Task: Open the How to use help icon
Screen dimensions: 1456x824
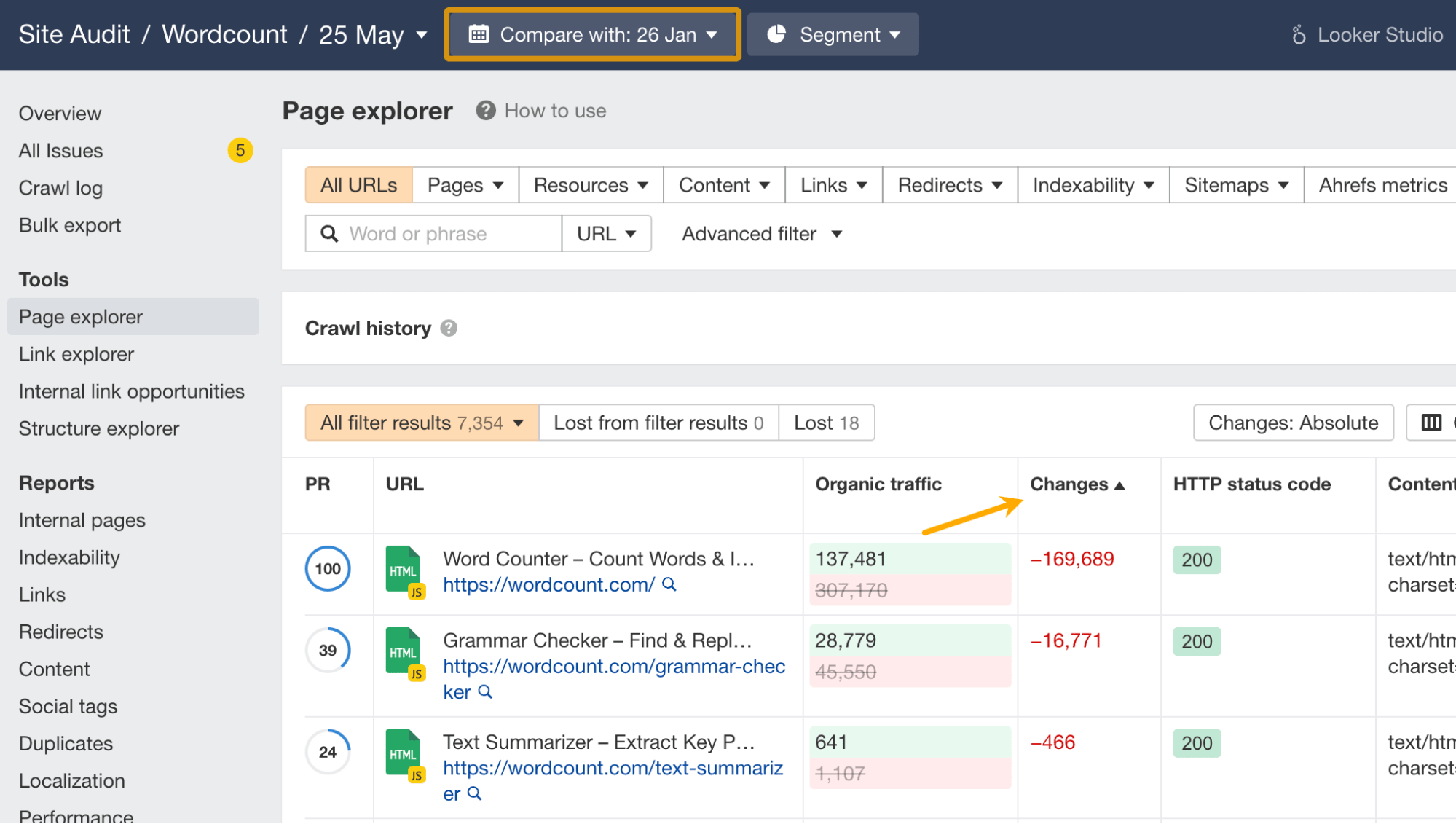Action: click(484, 110)
